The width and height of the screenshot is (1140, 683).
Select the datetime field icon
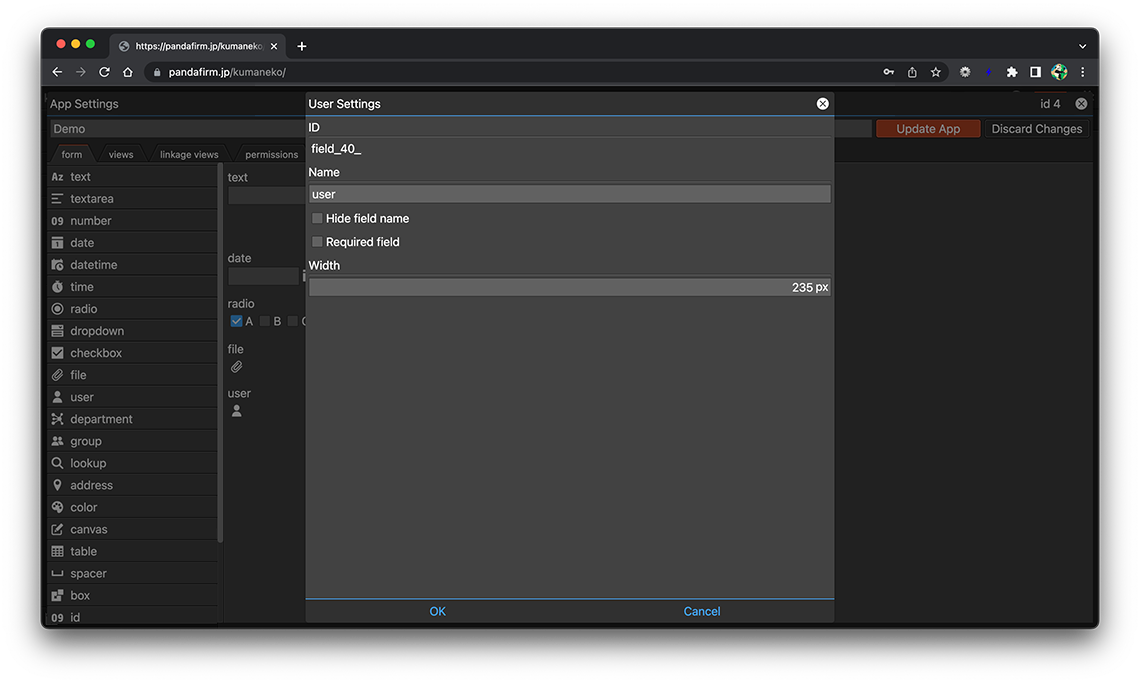[x=57, y=265]
